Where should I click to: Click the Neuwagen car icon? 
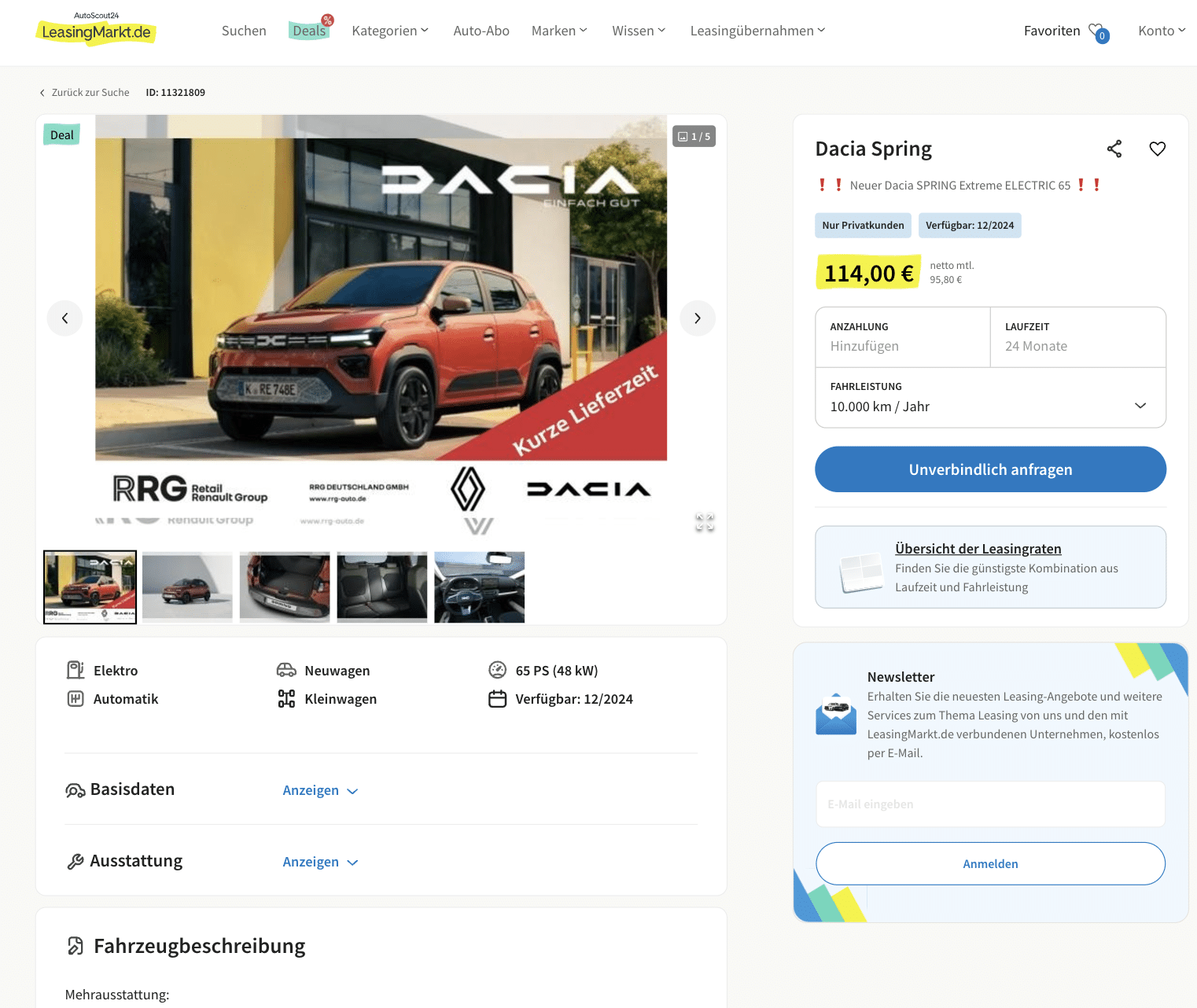286,670
